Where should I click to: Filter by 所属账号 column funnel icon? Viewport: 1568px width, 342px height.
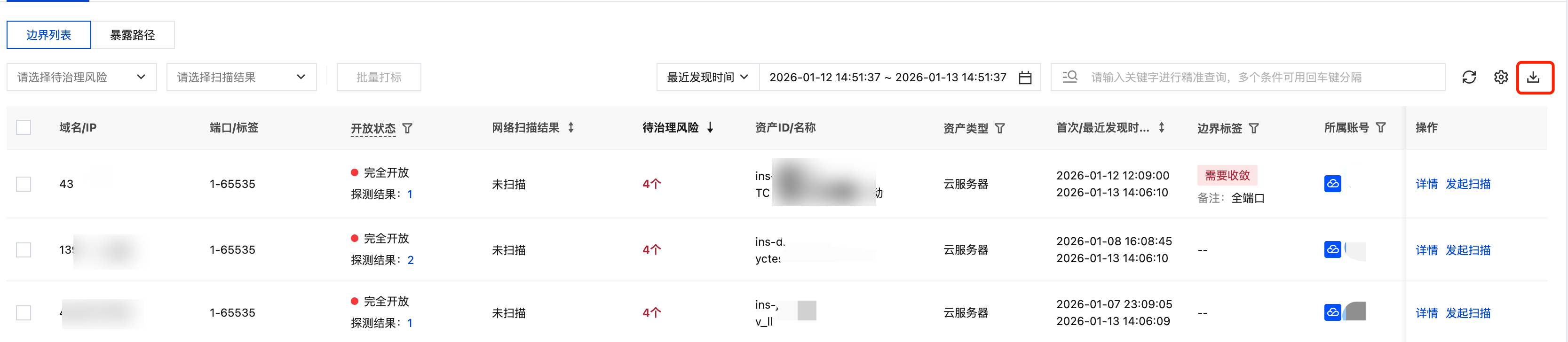click(1381, 128)
